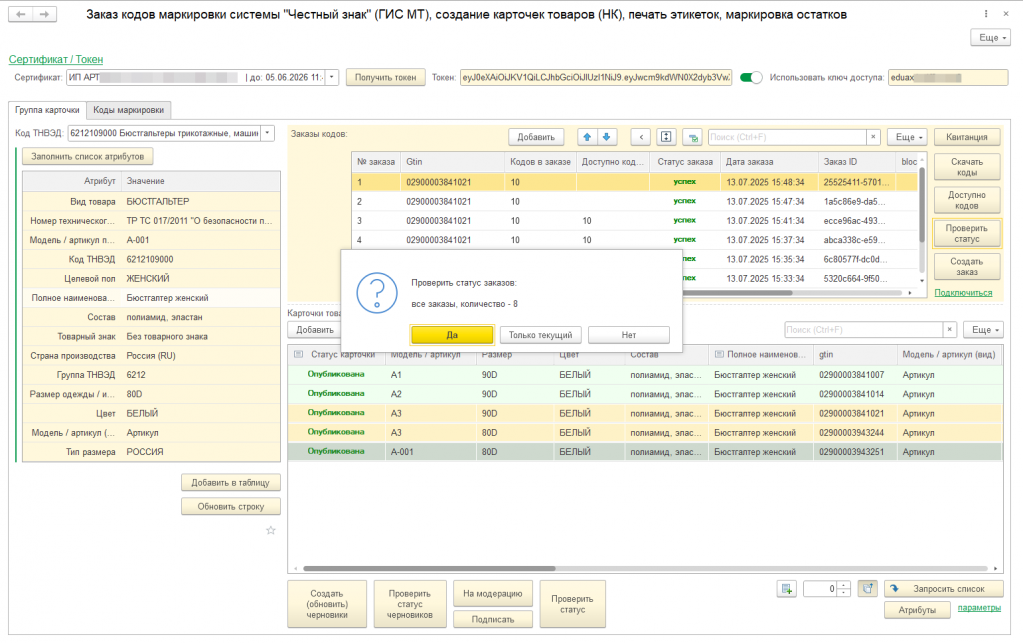Screen dimensions: 1023x643
Task: Confirm dialog by pressing Да
Action: (x=452, y=335)
